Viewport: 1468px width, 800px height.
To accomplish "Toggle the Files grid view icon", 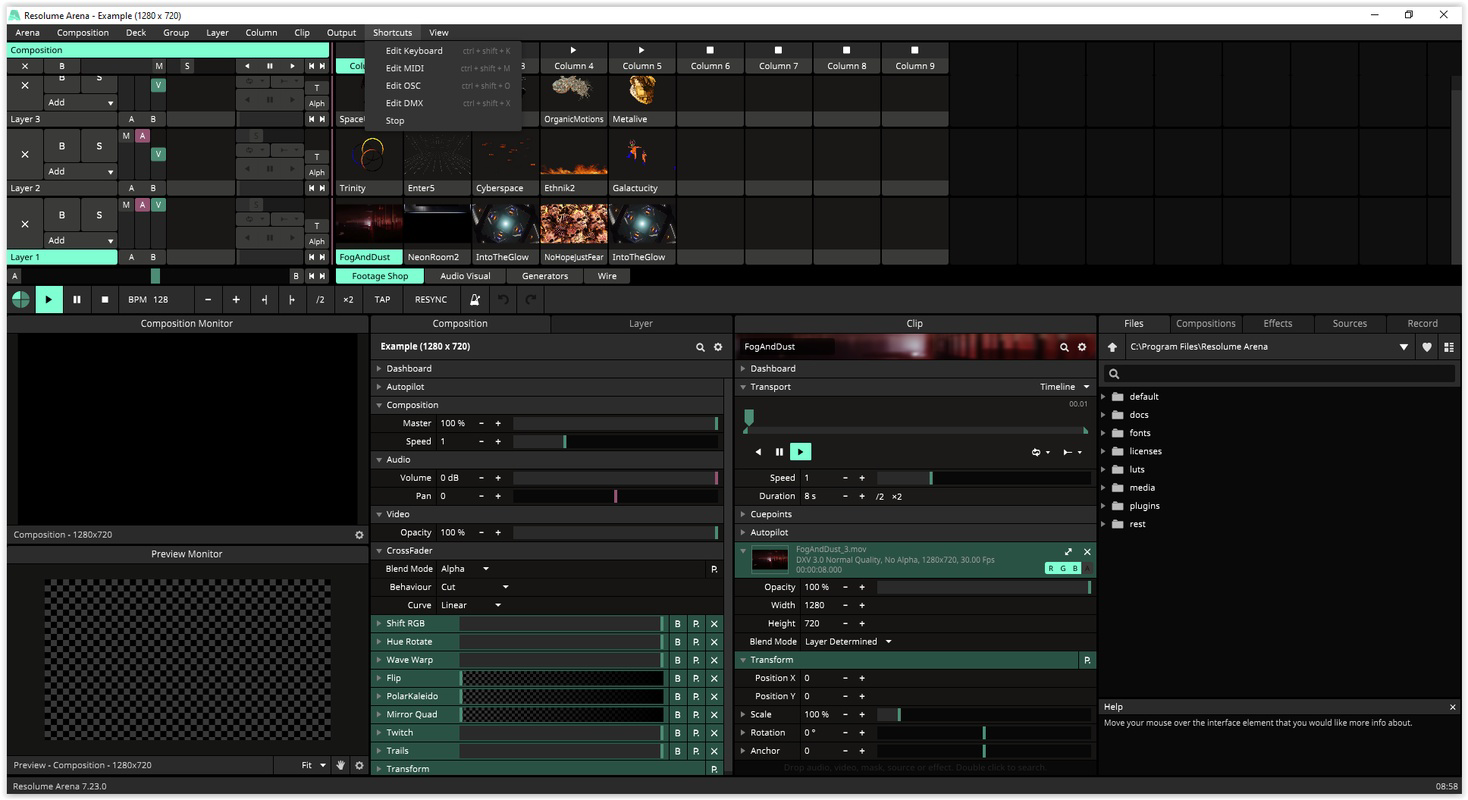I will (x=1448, y=347).
